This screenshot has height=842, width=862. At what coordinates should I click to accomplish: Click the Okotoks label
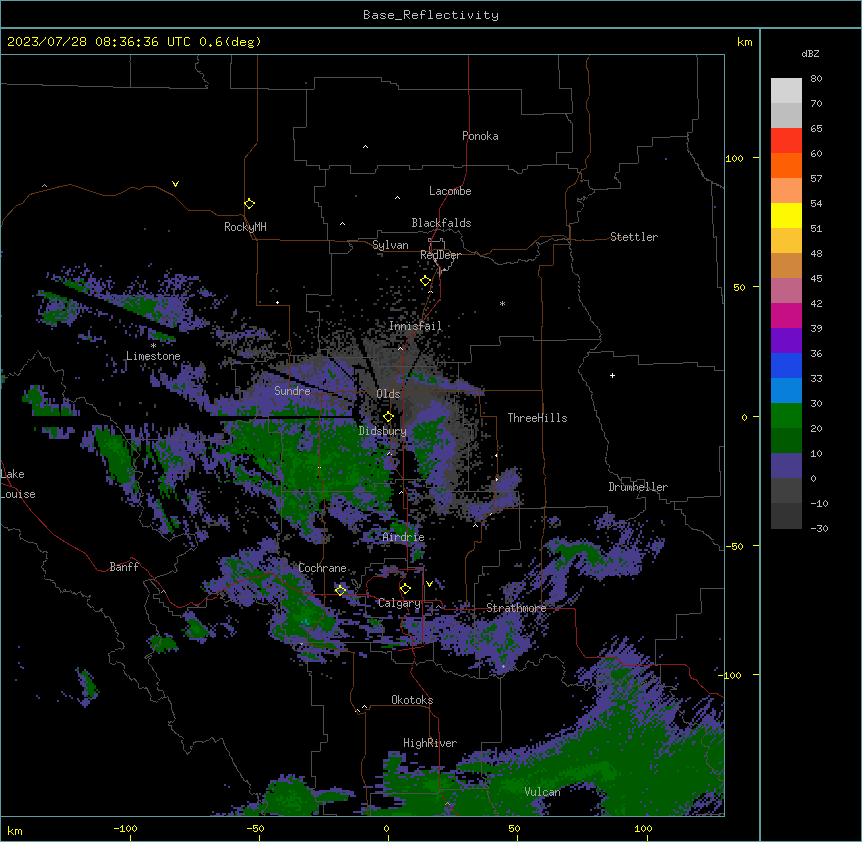click(412, 700)
